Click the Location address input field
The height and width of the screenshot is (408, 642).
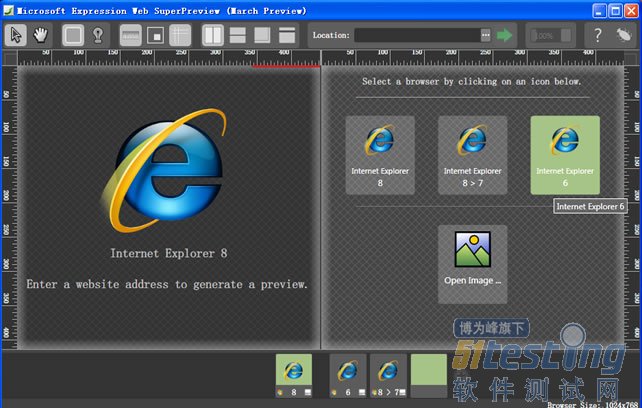[x=415, y=35]
